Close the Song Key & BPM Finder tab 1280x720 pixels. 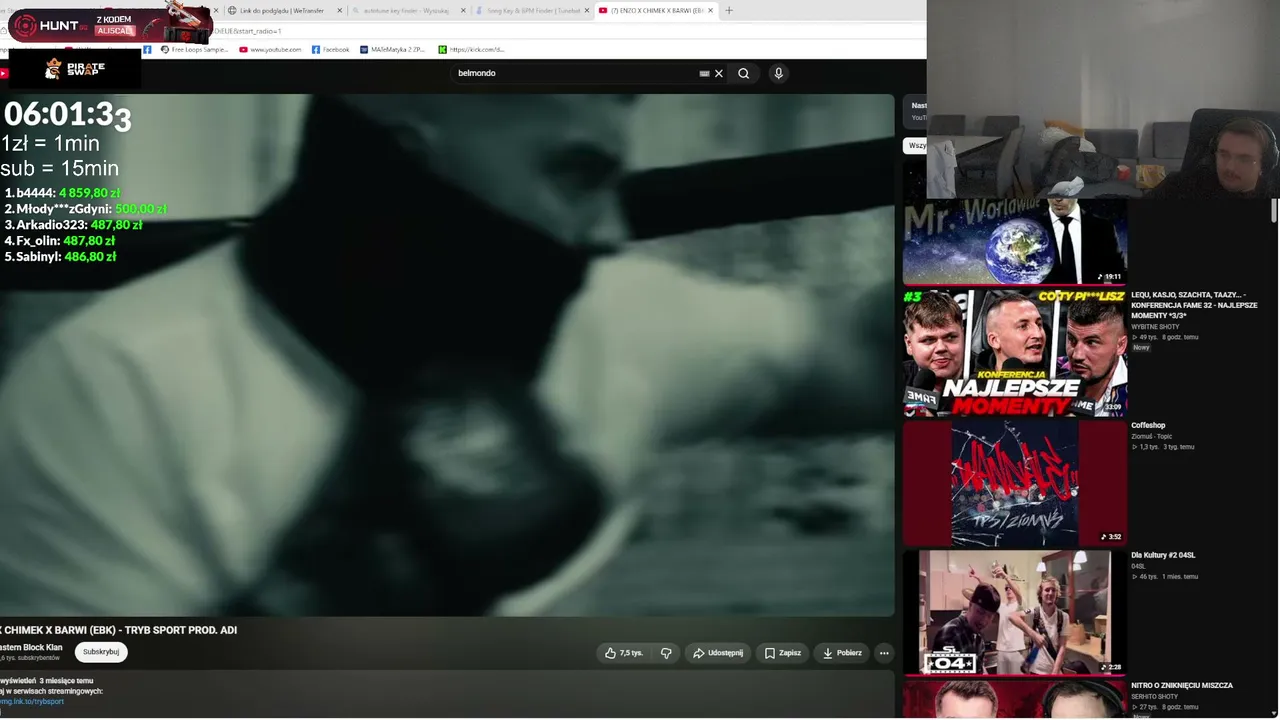588,10
